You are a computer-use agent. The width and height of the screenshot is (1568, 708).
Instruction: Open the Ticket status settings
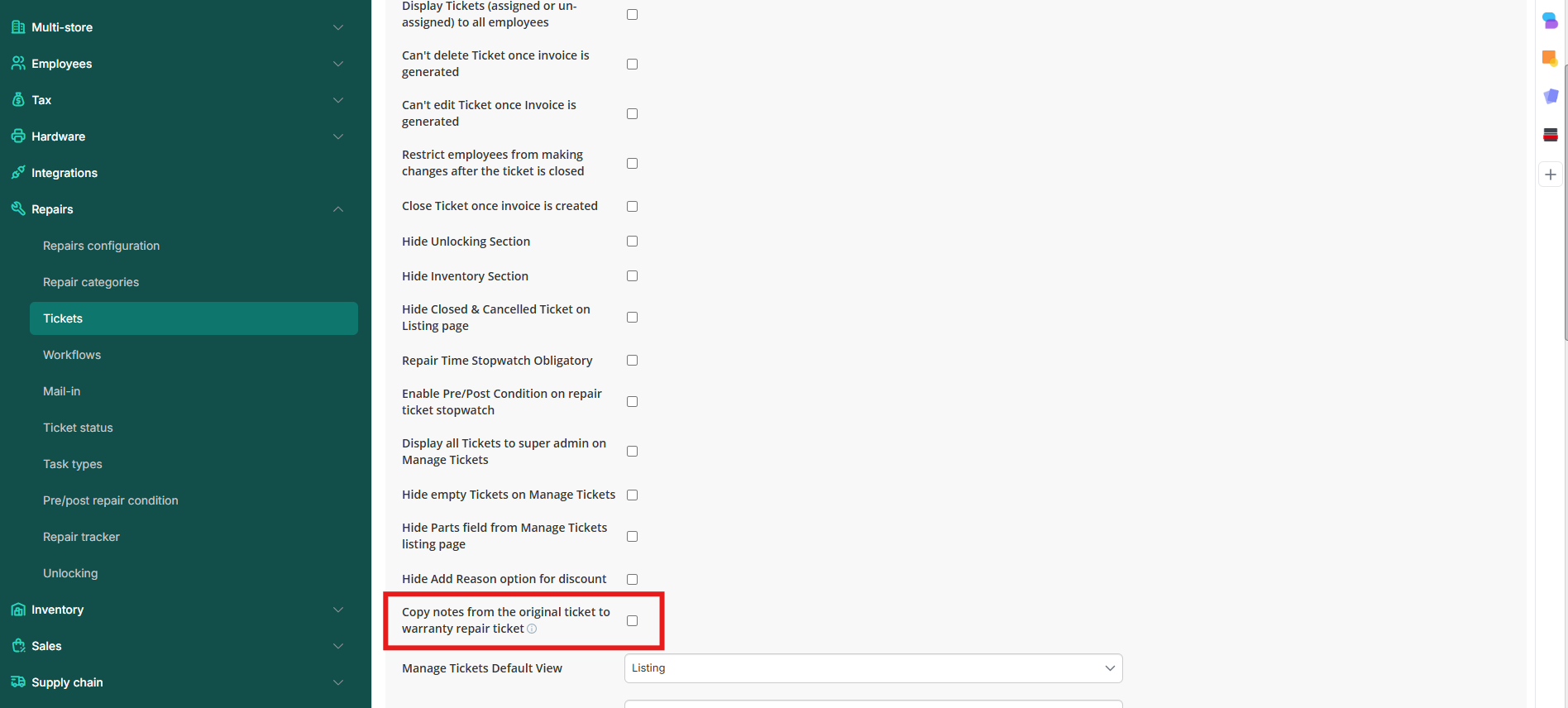click(x=78, y=428)
